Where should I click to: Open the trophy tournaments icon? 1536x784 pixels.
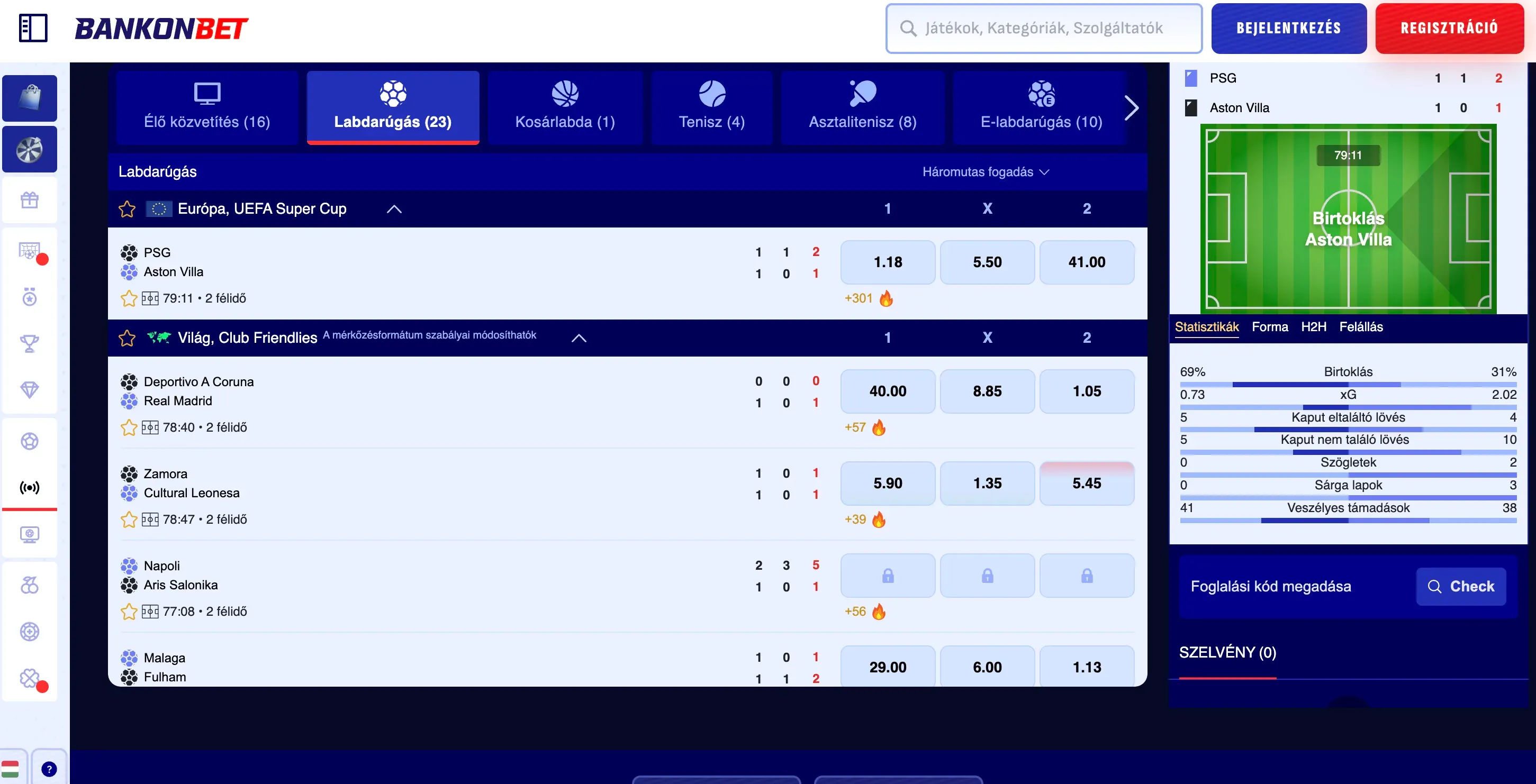tap(29, 343)
